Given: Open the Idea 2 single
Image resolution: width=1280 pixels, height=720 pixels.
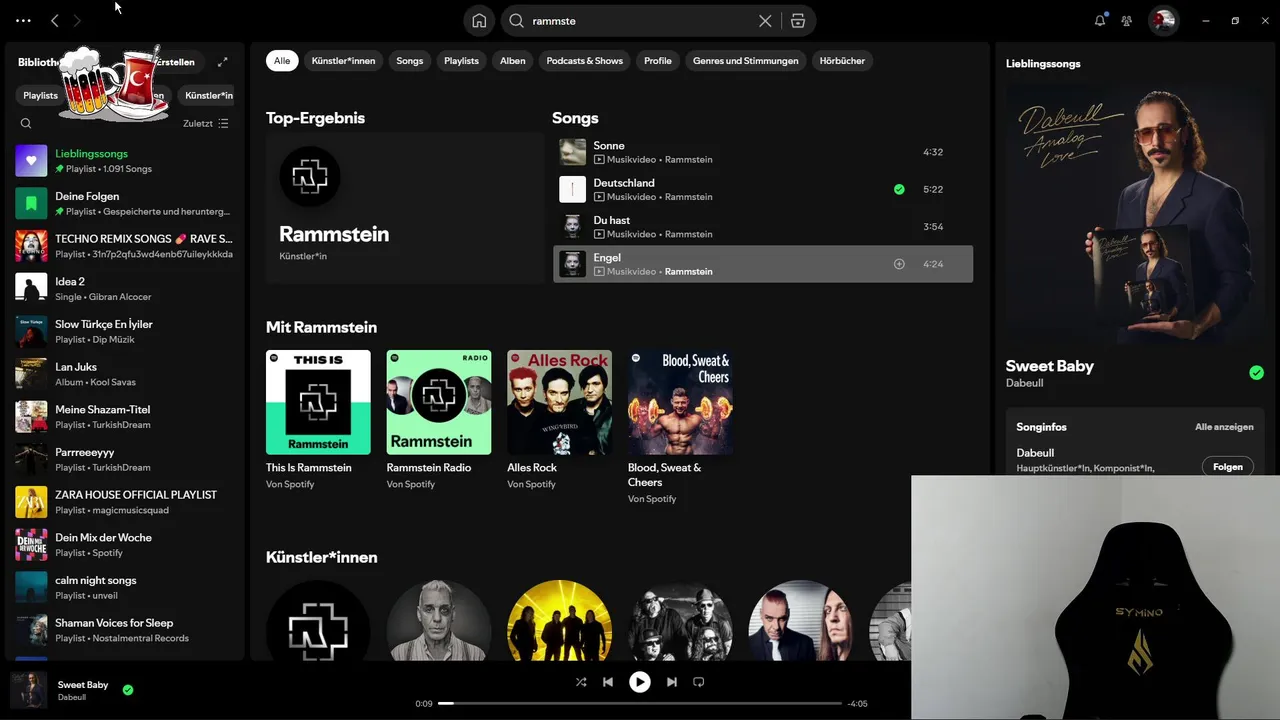Looking at the screenshot, I should pos(125,289).
